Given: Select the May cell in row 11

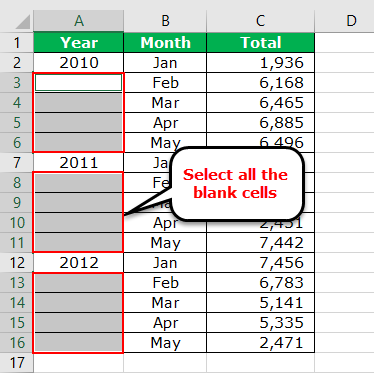Looking at the screenshot, I should [165, 243].
